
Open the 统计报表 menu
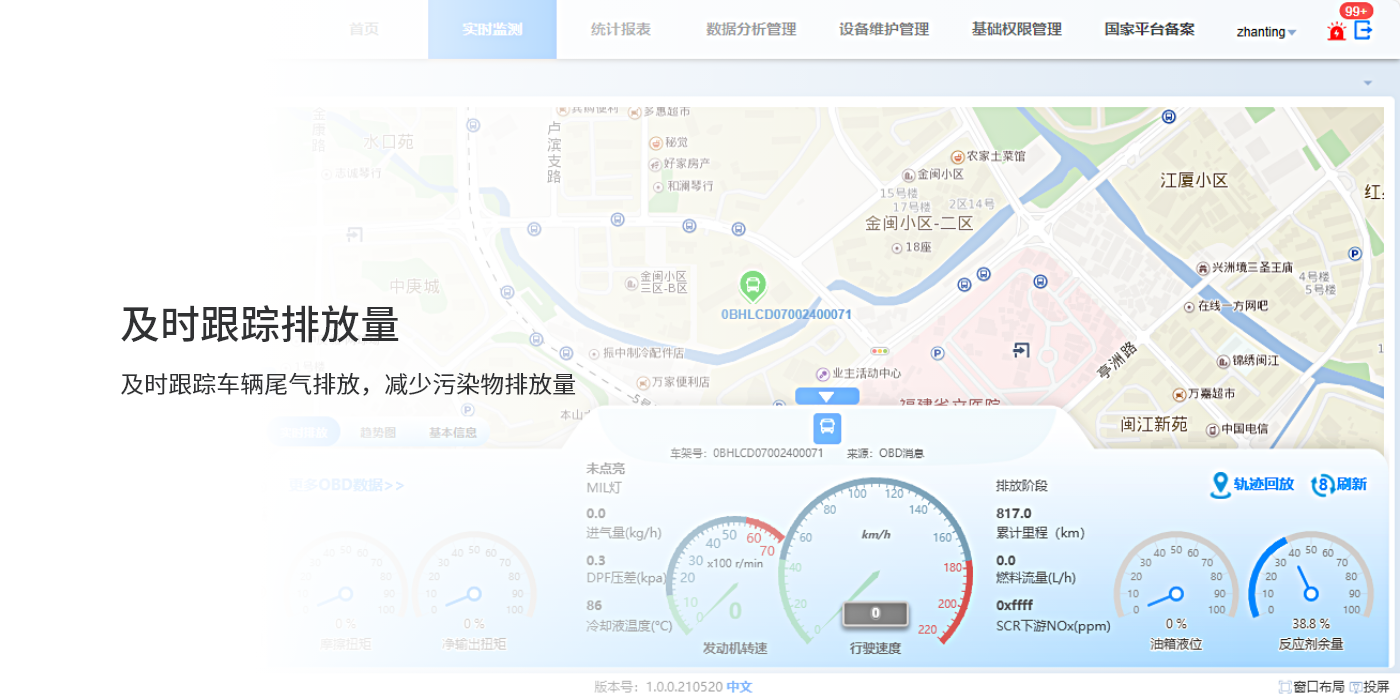pyautogui.click(x=620, y=29)
